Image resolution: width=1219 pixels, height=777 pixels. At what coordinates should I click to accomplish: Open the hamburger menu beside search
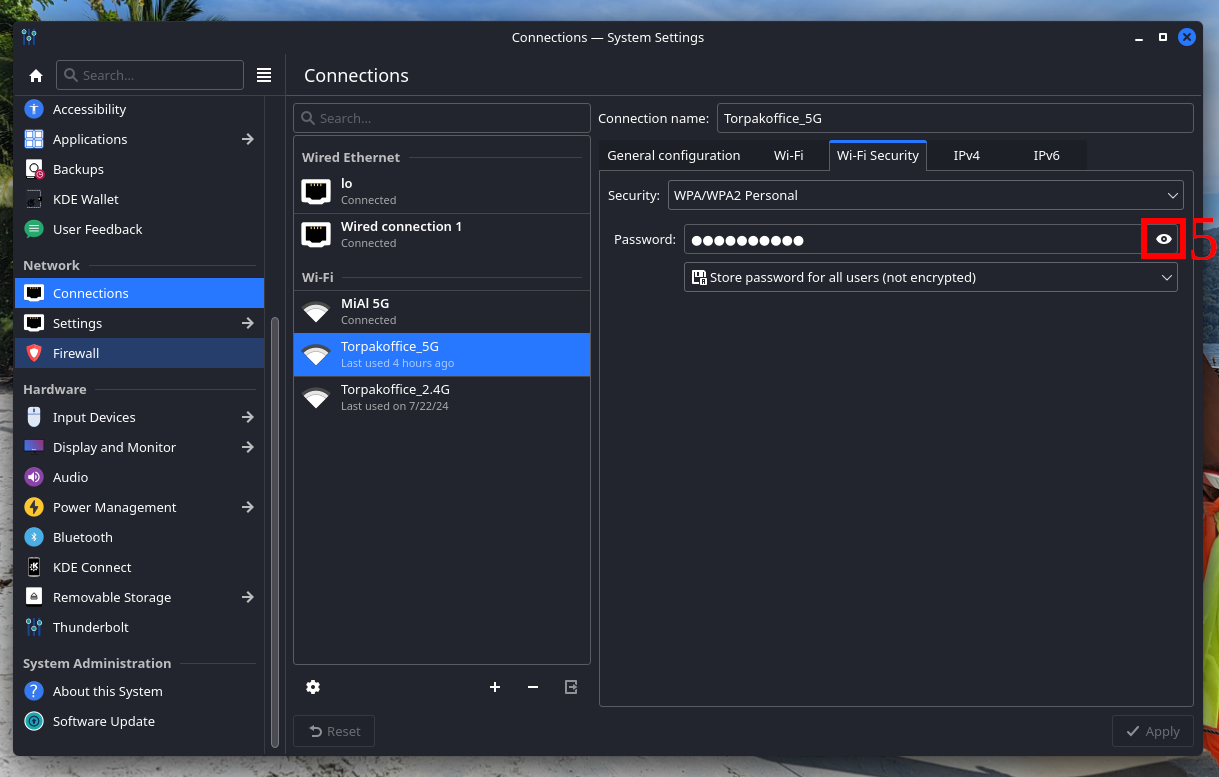(x=264, y=75)
